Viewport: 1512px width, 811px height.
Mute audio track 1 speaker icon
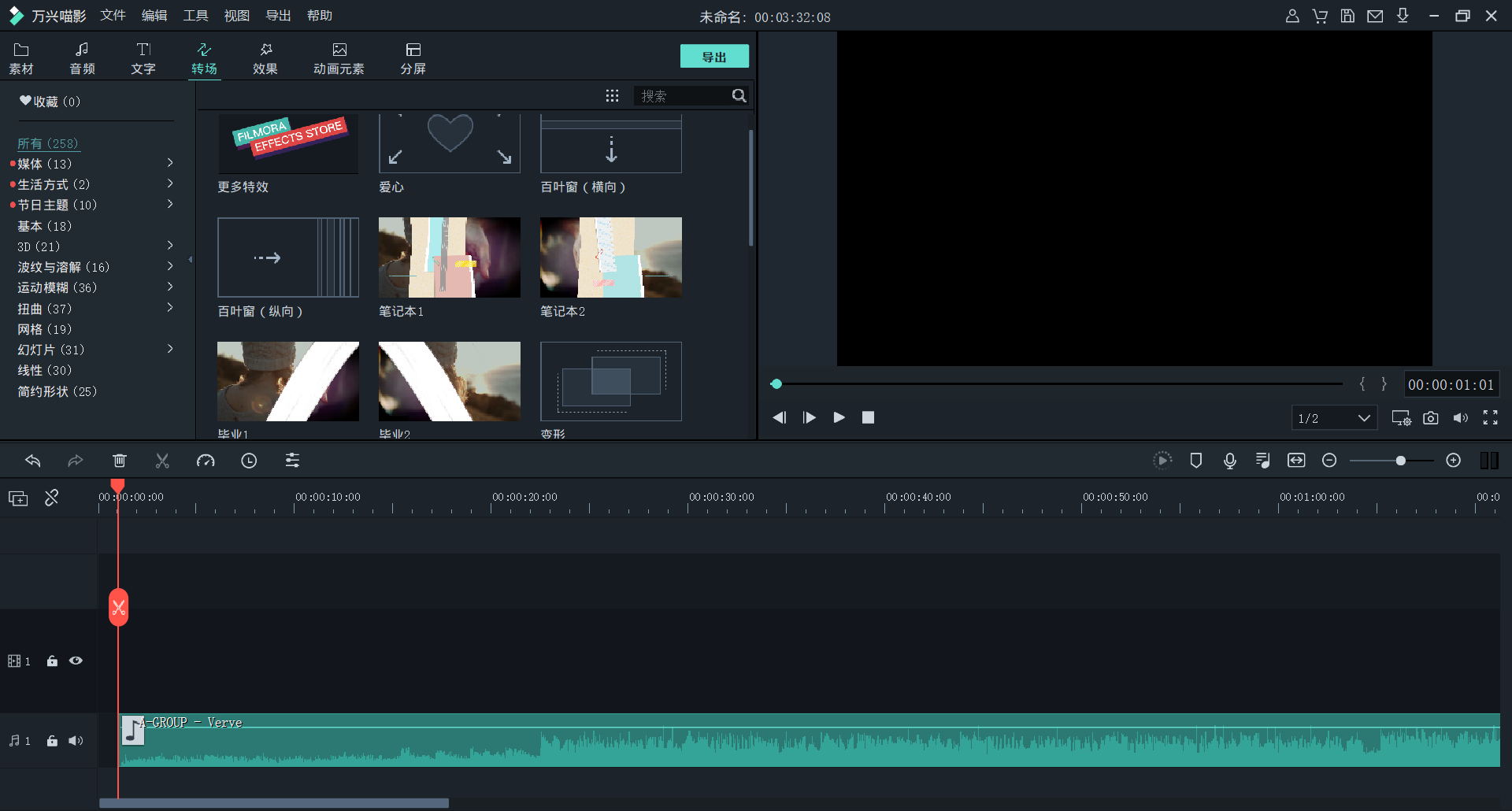click(x=76, y=740)
